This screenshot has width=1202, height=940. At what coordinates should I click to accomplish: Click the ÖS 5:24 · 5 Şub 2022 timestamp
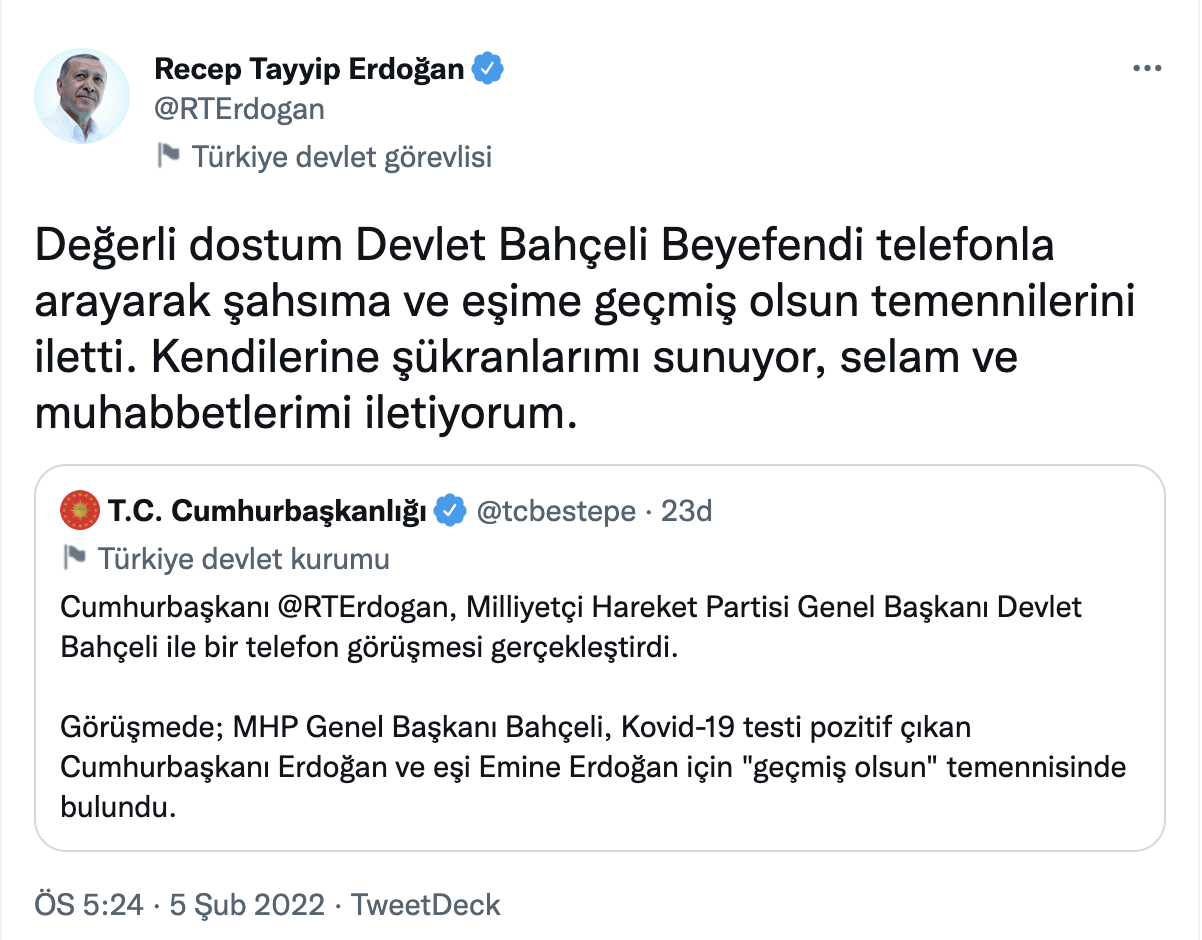(180, 905)
